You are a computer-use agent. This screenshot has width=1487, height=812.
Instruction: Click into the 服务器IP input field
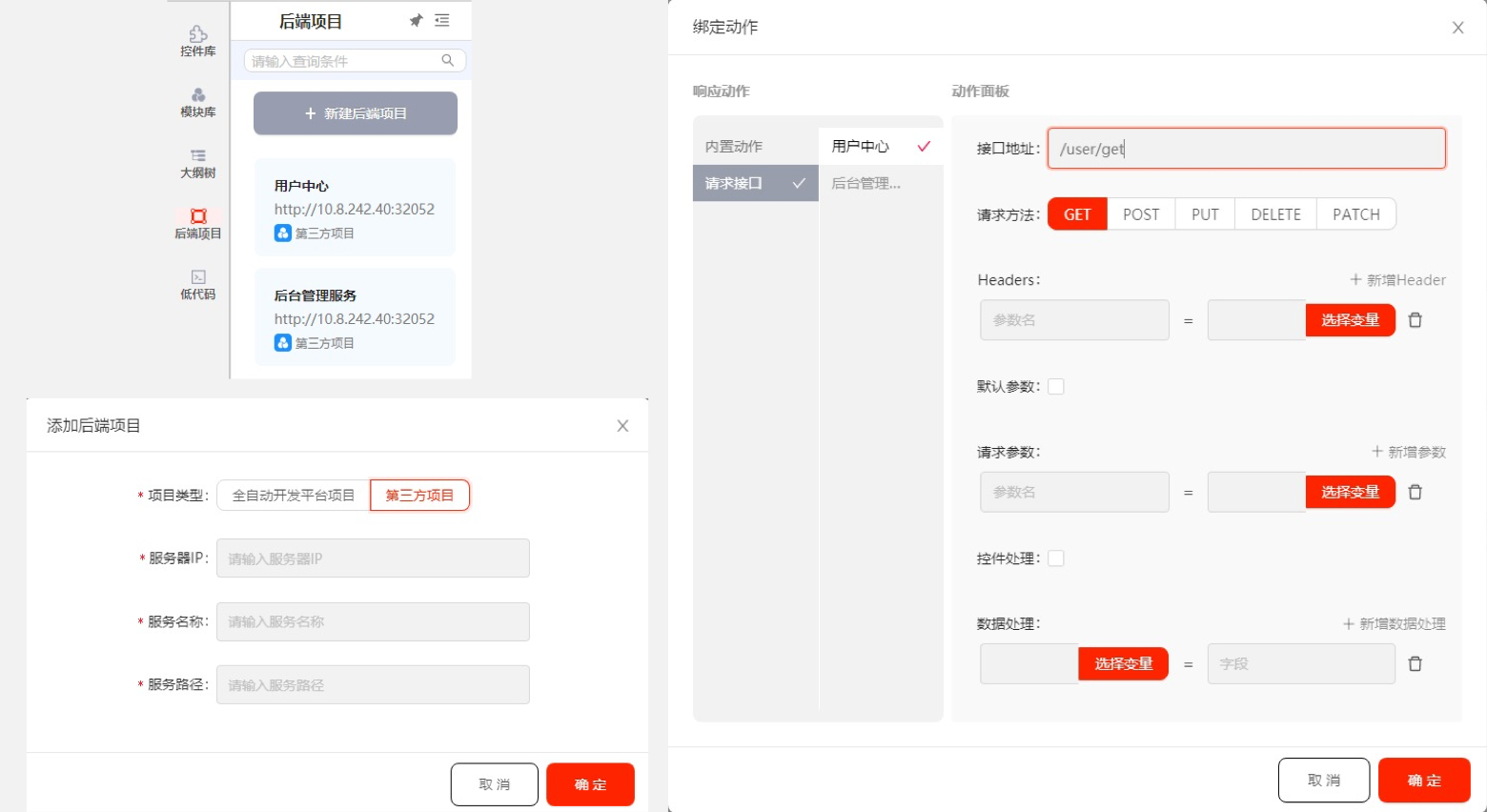pyautogui.click(x=373, y=558)
